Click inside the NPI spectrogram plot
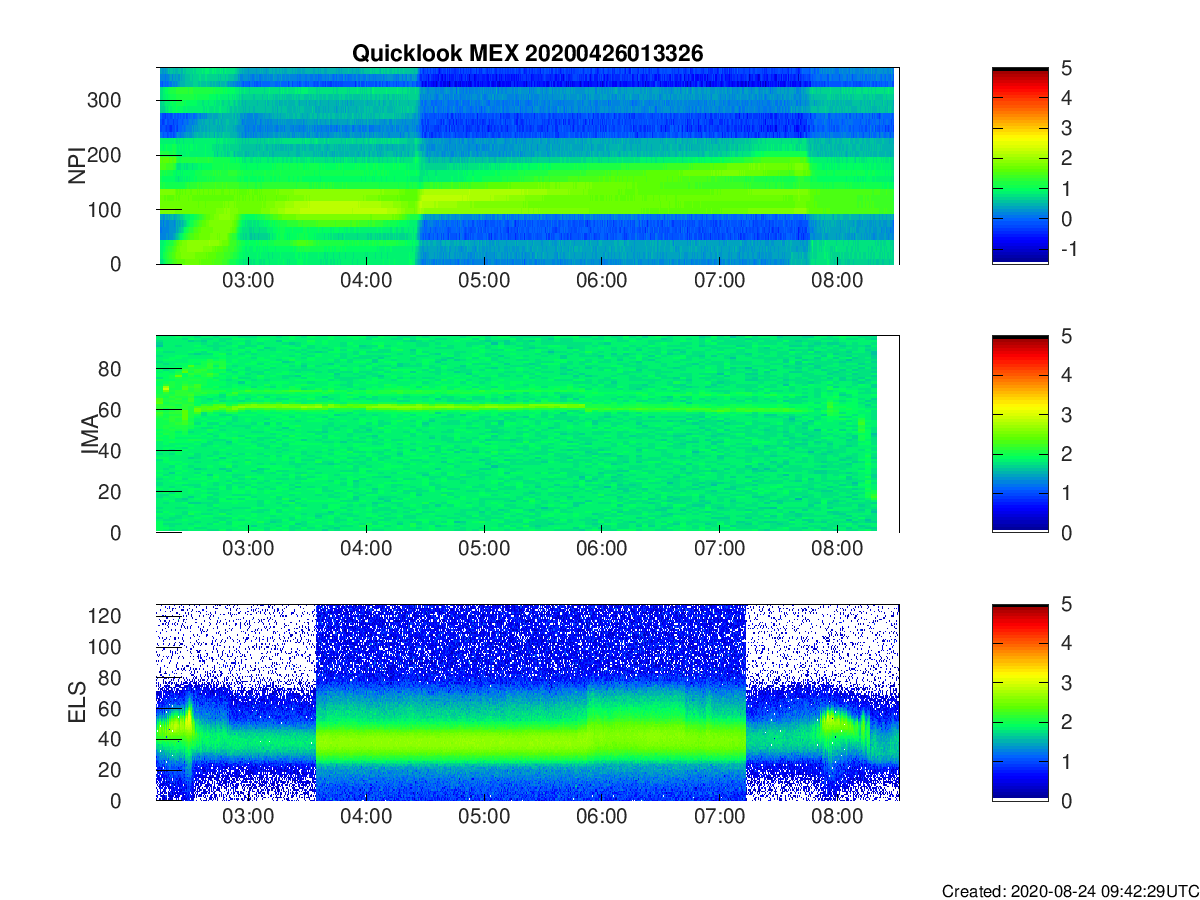The image size is (1200, 900). click(x=527, y=166)
